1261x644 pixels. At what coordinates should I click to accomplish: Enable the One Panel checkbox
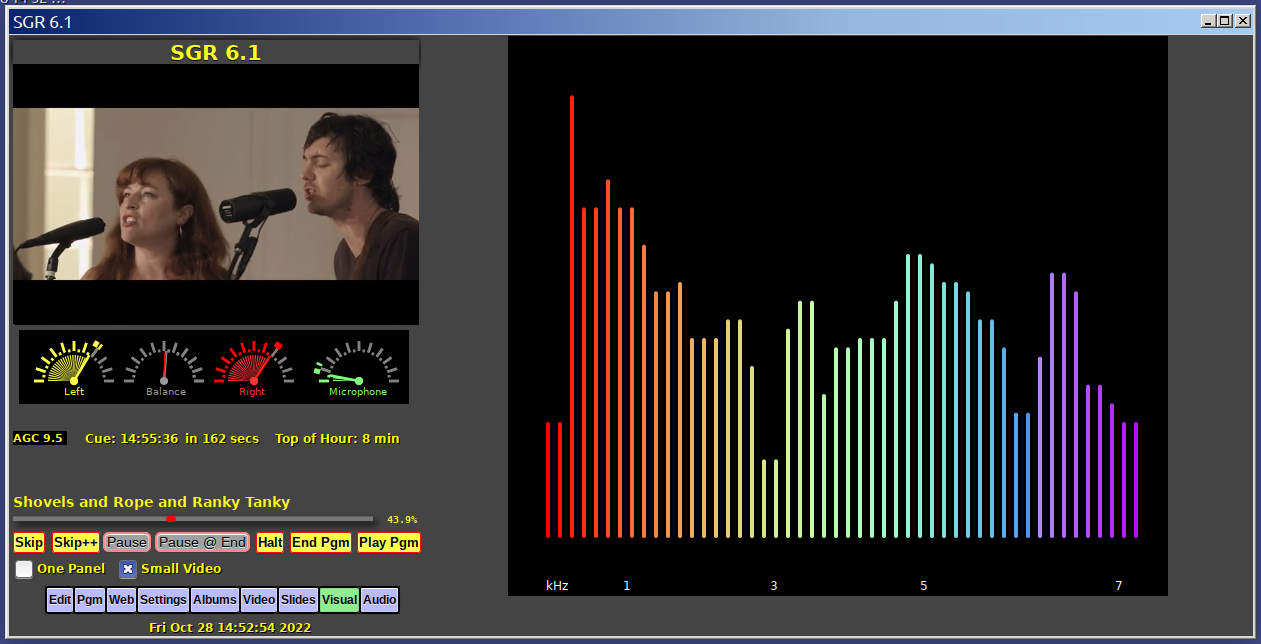coord(24,569)
